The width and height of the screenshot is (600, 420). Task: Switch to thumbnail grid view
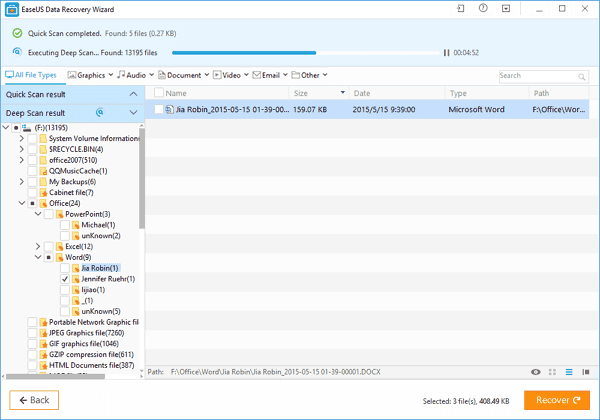tap(552, 372)
